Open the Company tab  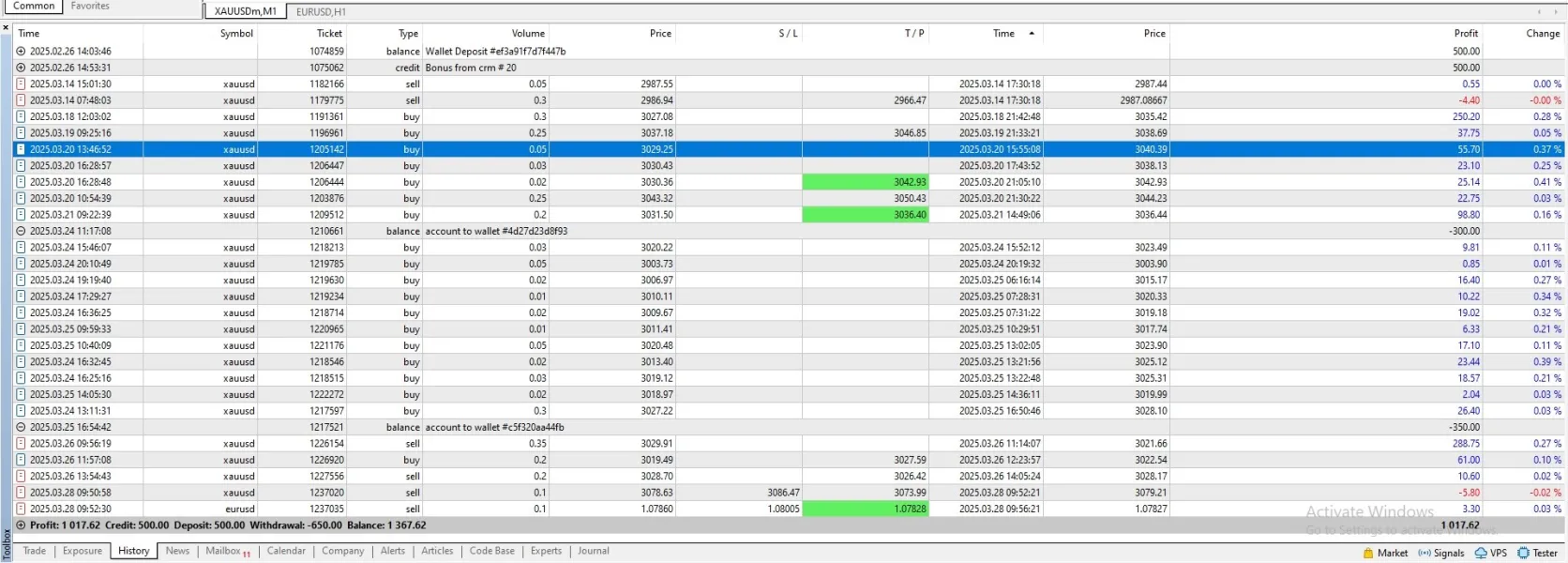pyautogui.click(x=343, y=551)
